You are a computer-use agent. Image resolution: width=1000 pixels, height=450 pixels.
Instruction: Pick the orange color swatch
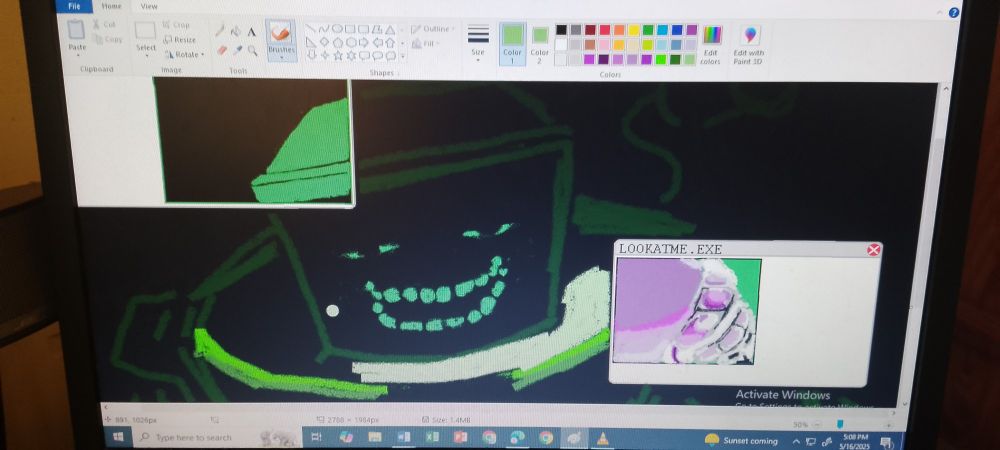coord(619,29)
